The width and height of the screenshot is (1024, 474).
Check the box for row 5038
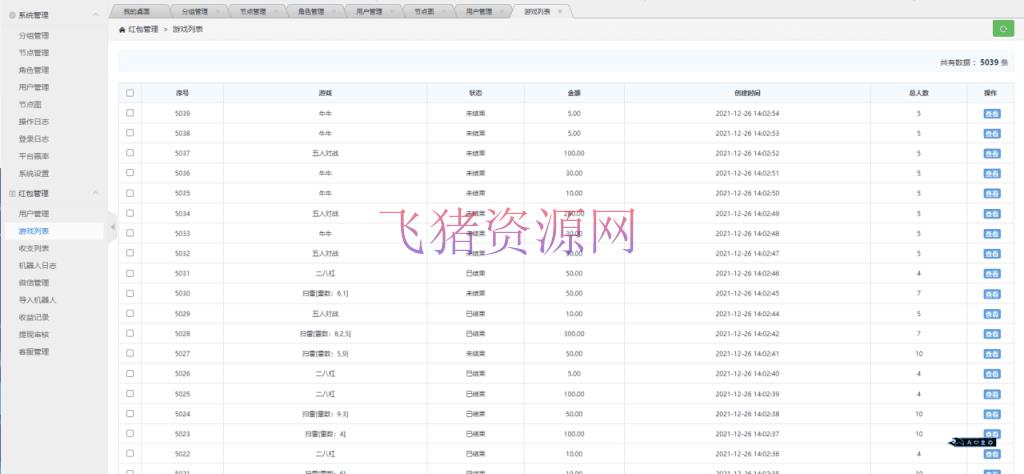(x=130, y=133)
